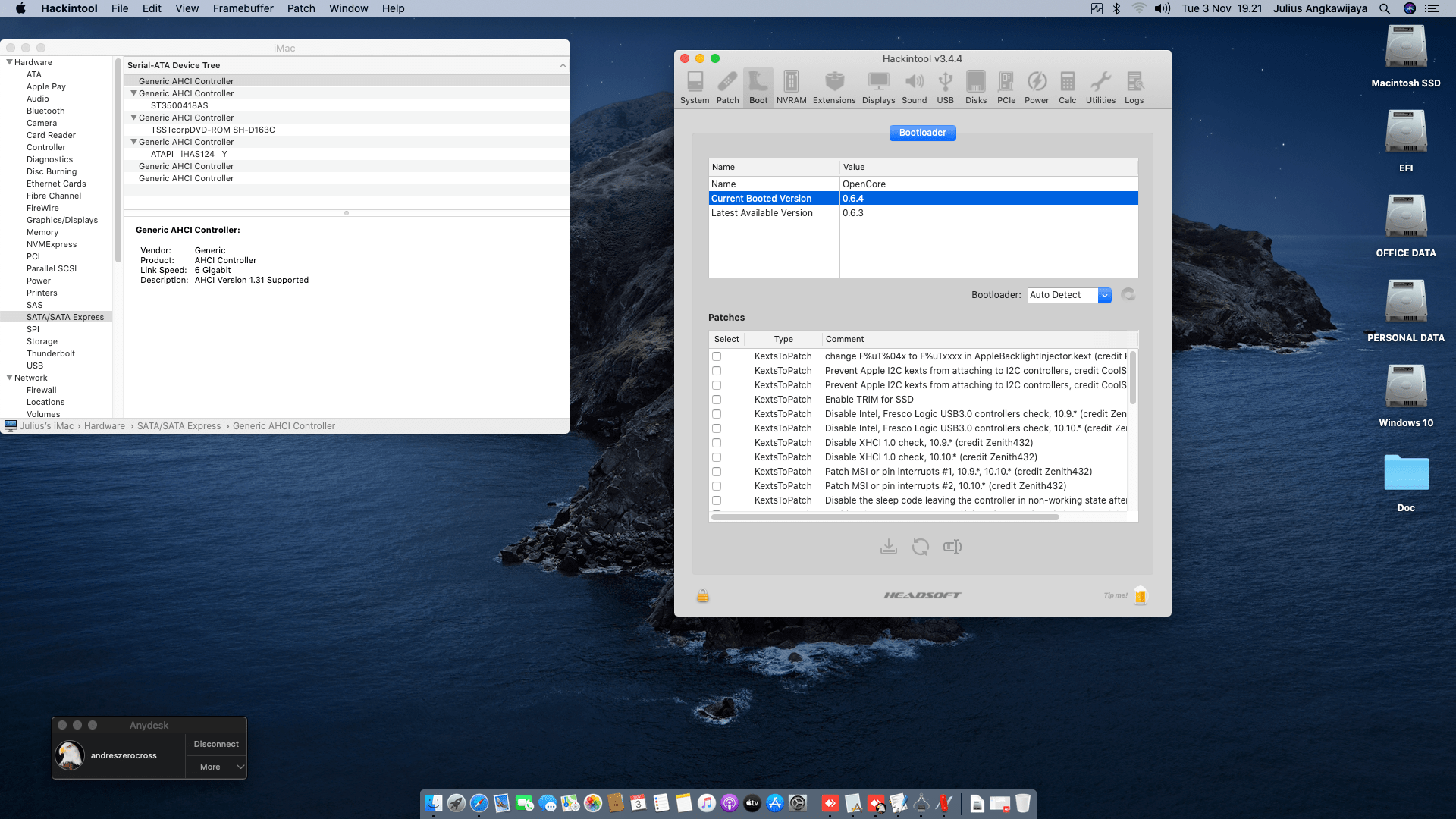
Task: Open the USB section in Hackintool
Action: click(945, 87)
